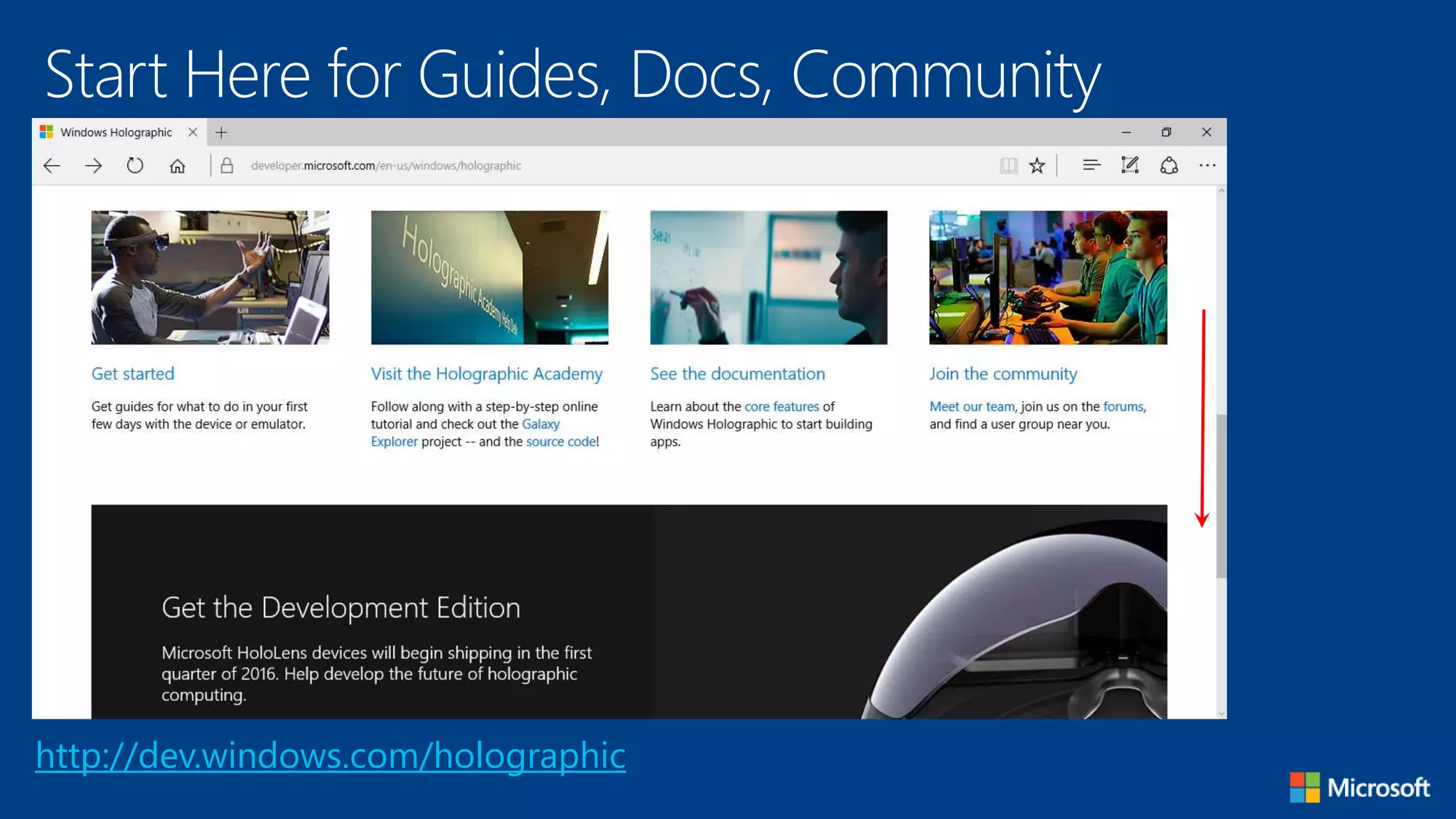Close the Windows Holographic tab
Image resolution: width=1456 pixels, height=819 pixels.
click(193, 132)
